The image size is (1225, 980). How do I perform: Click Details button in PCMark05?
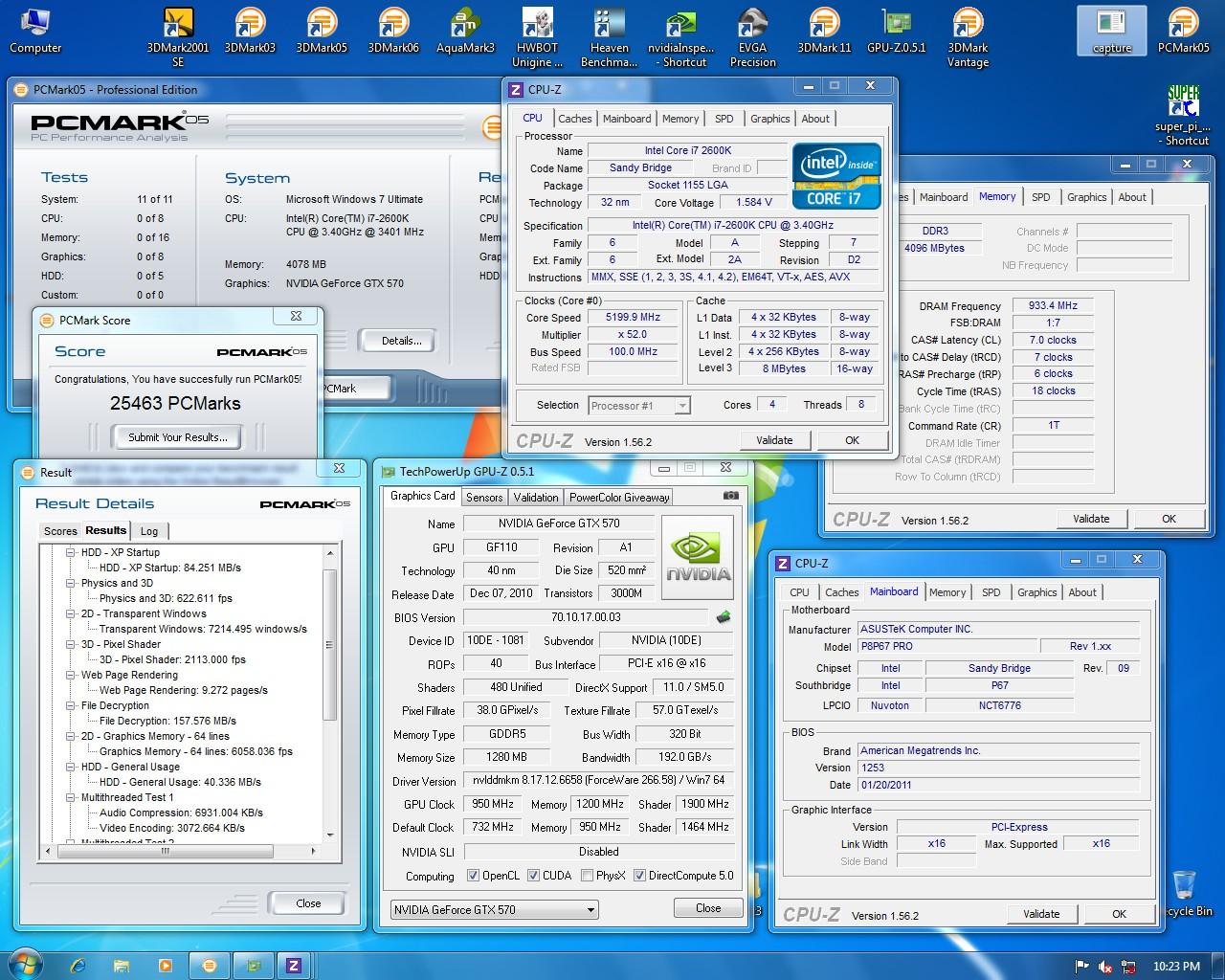402,341
